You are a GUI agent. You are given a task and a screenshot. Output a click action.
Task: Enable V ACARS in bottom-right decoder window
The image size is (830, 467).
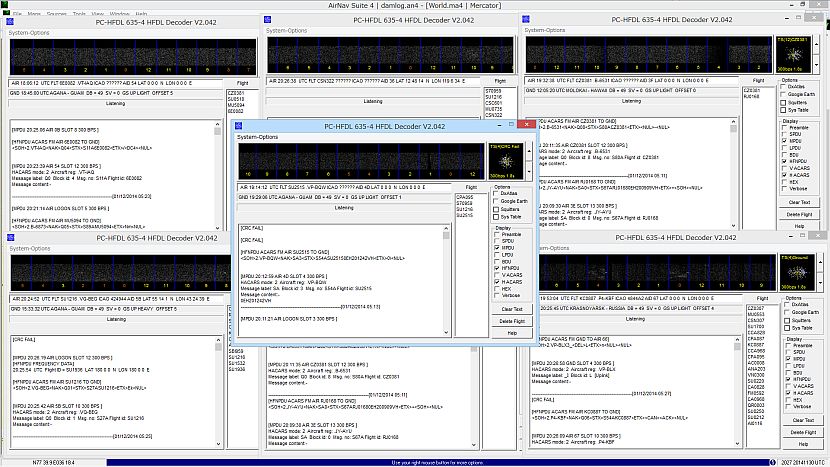(788, 386)
